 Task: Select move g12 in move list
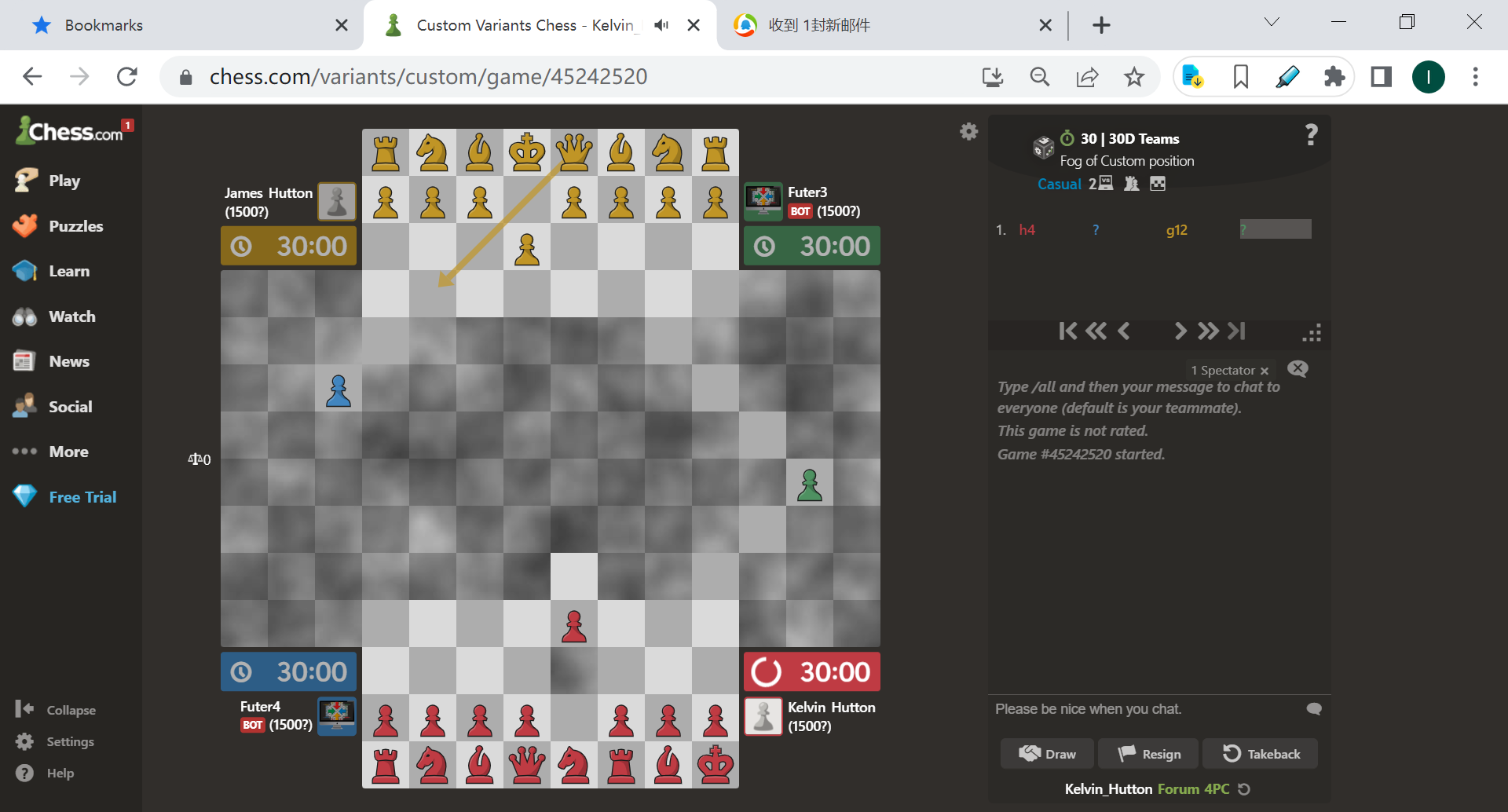pyautogui.click(x=1177, y=230)
